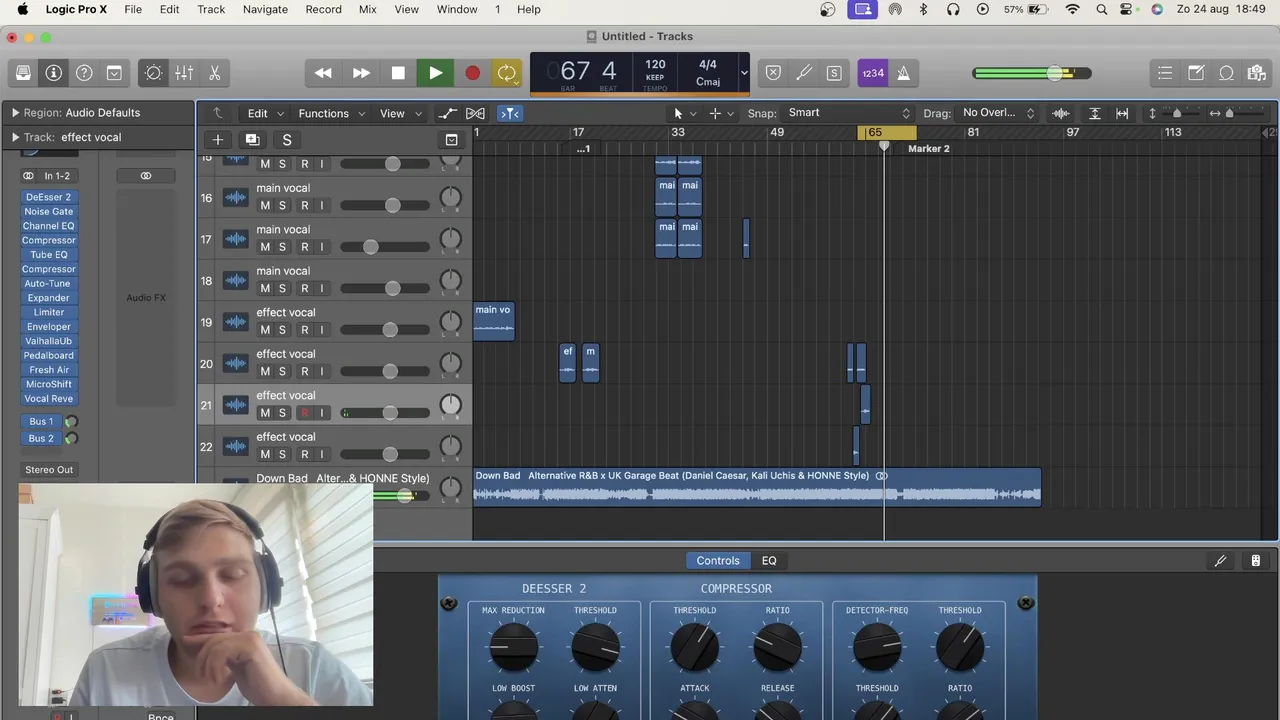Toggle global Solo S button in track header
The width and height of the screenshot is (1280, 720).
287,140
